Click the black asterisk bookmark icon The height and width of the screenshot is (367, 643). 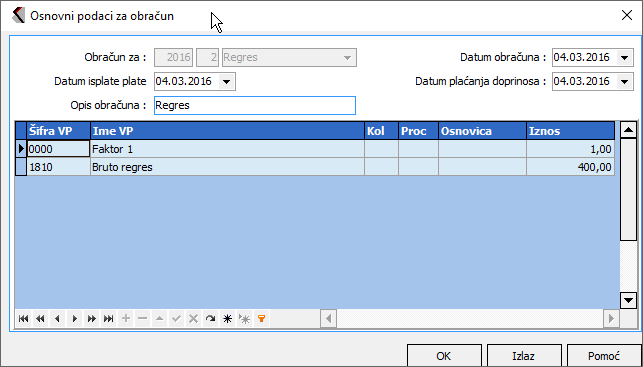[227, 319]
